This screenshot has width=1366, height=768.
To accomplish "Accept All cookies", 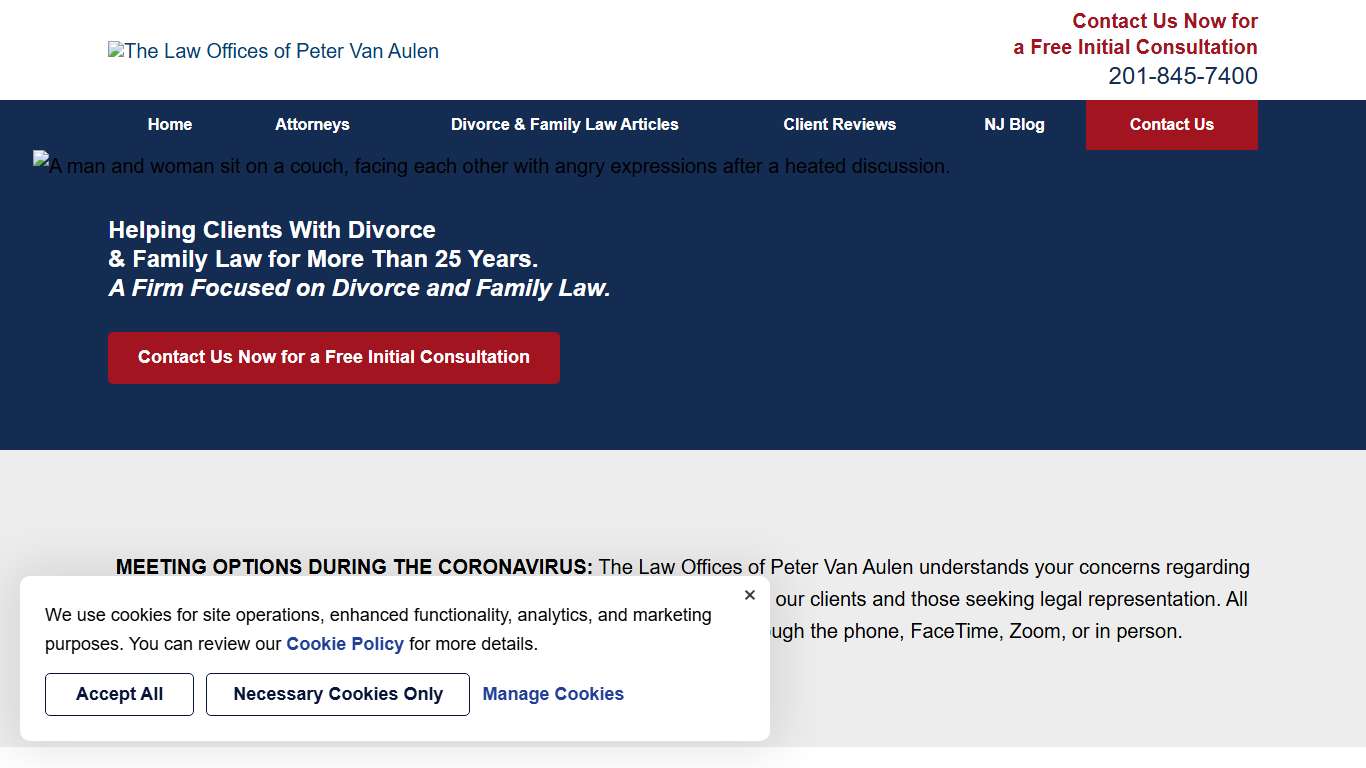I will tap(119, 694).
